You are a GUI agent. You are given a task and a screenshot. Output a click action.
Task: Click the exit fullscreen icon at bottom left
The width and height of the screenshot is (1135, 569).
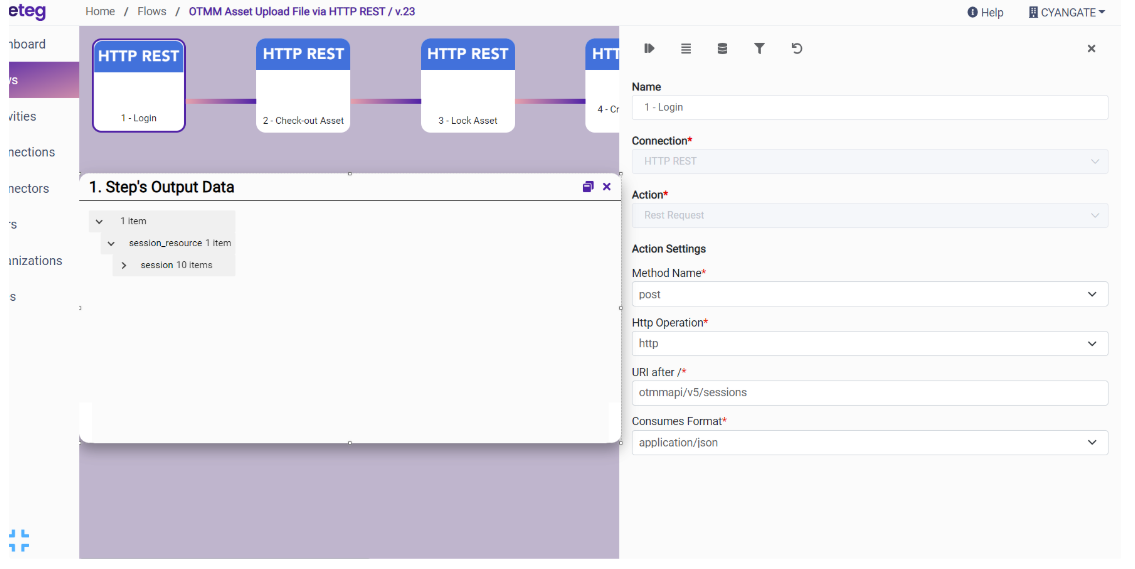(19, 540)
